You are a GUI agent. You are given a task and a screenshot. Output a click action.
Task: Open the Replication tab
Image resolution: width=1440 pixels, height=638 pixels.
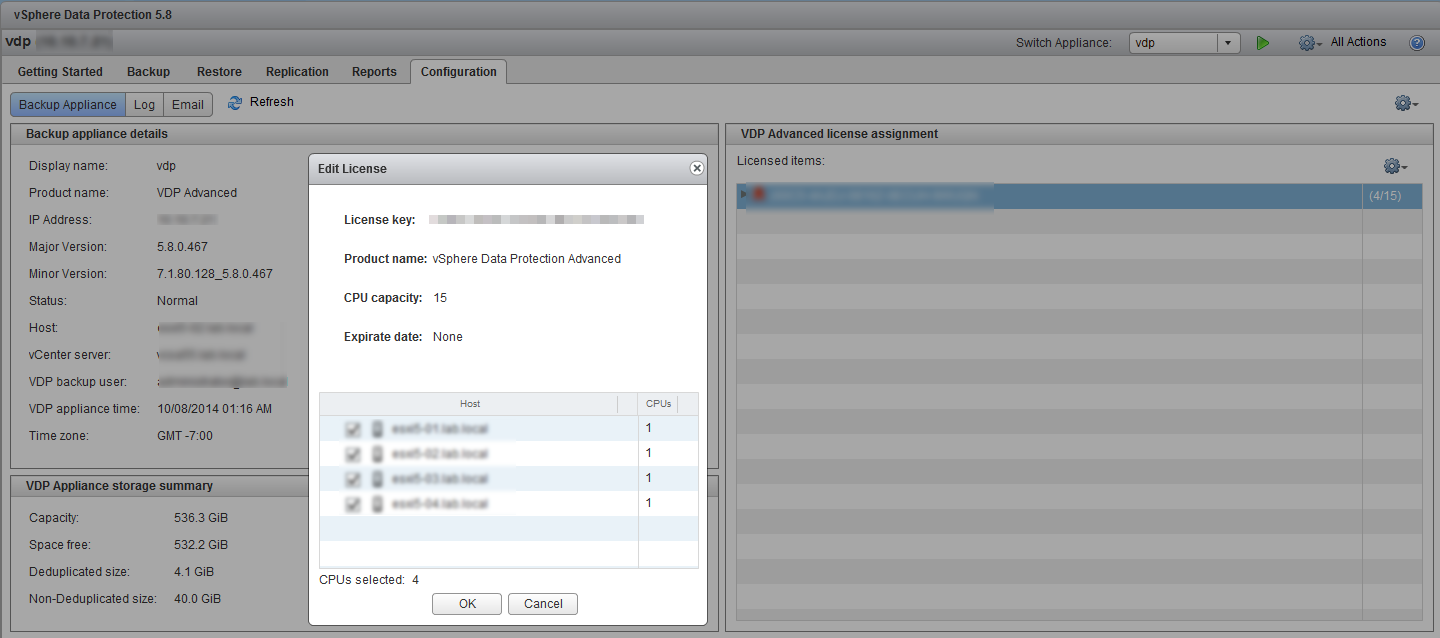coord(297,72)
